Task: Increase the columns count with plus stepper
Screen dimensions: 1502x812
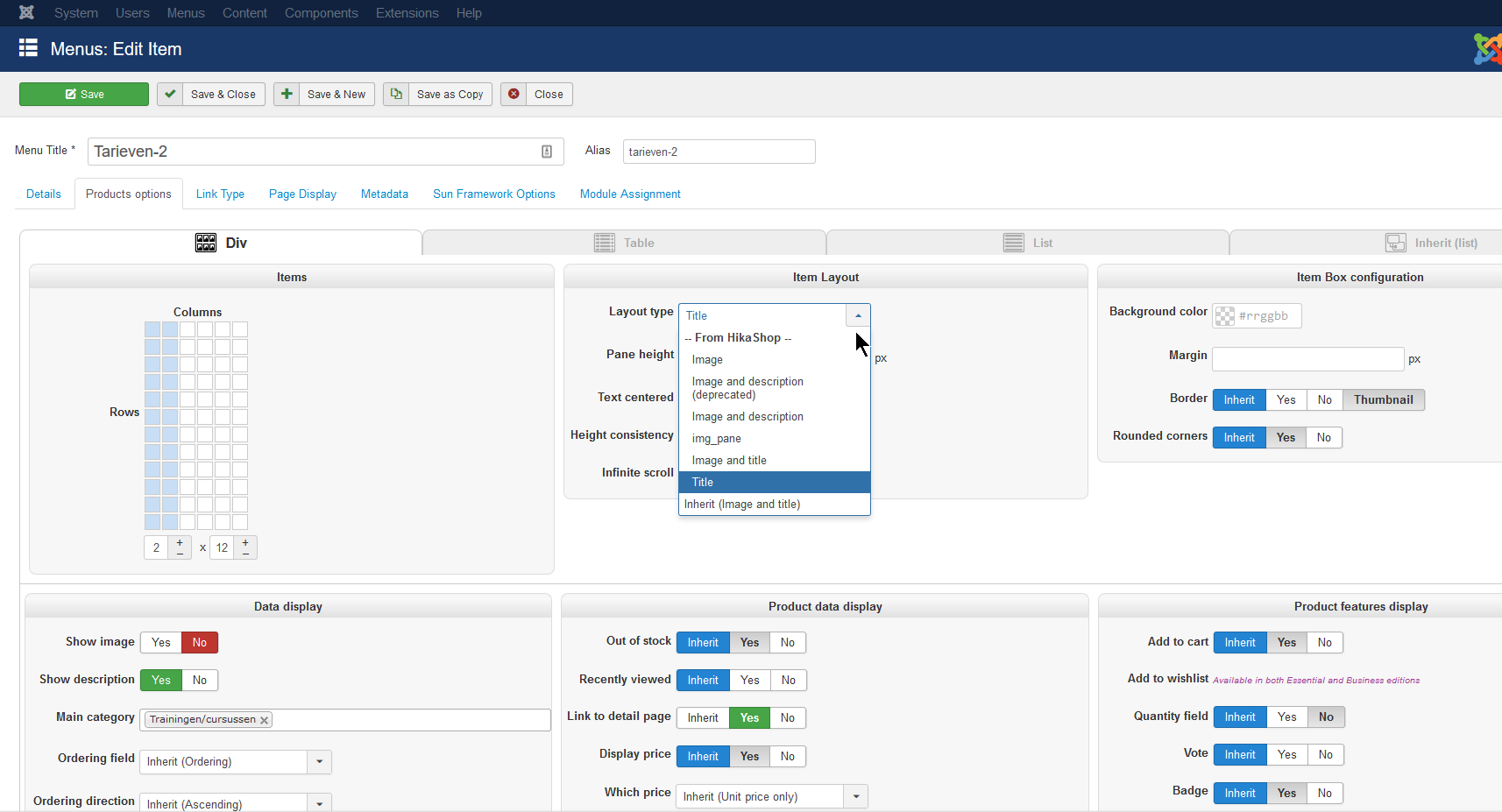Action: pos(180,543)
